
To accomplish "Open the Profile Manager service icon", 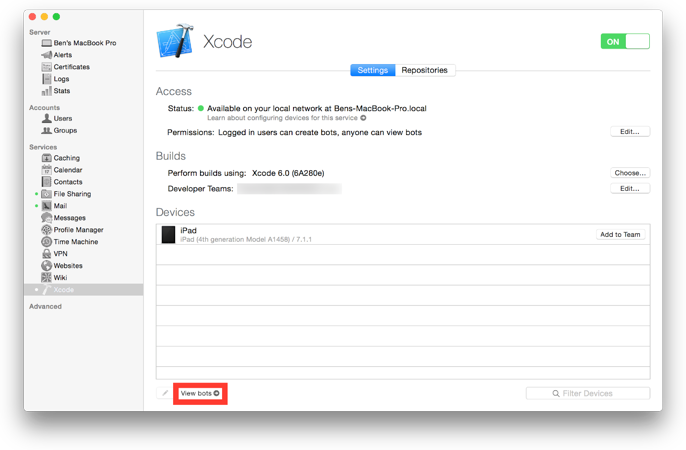I will [x=46, y=230].
